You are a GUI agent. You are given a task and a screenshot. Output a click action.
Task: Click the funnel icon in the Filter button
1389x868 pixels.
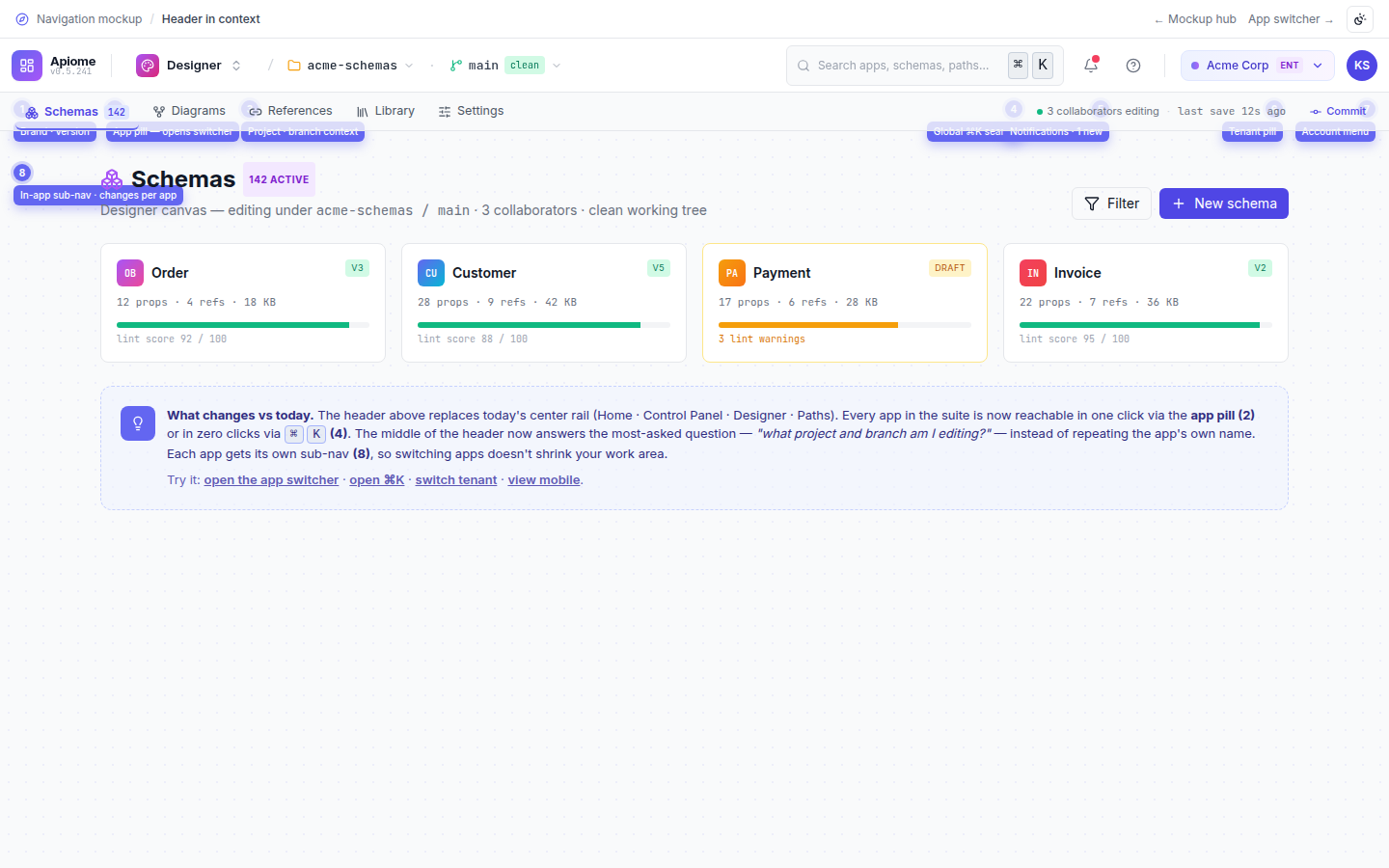1092,203
